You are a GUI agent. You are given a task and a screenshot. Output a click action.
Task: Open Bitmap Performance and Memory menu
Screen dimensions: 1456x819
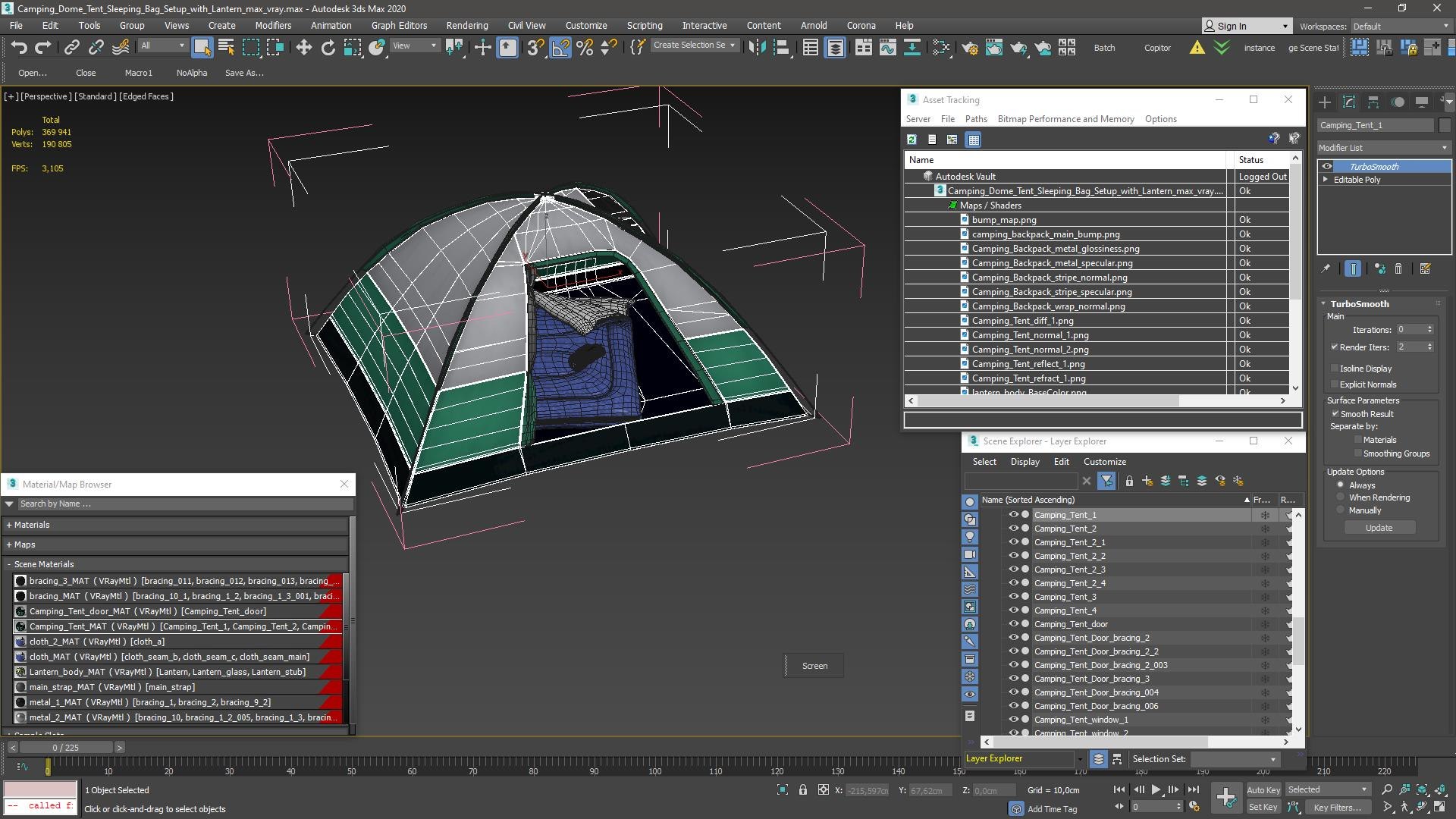1065,119
